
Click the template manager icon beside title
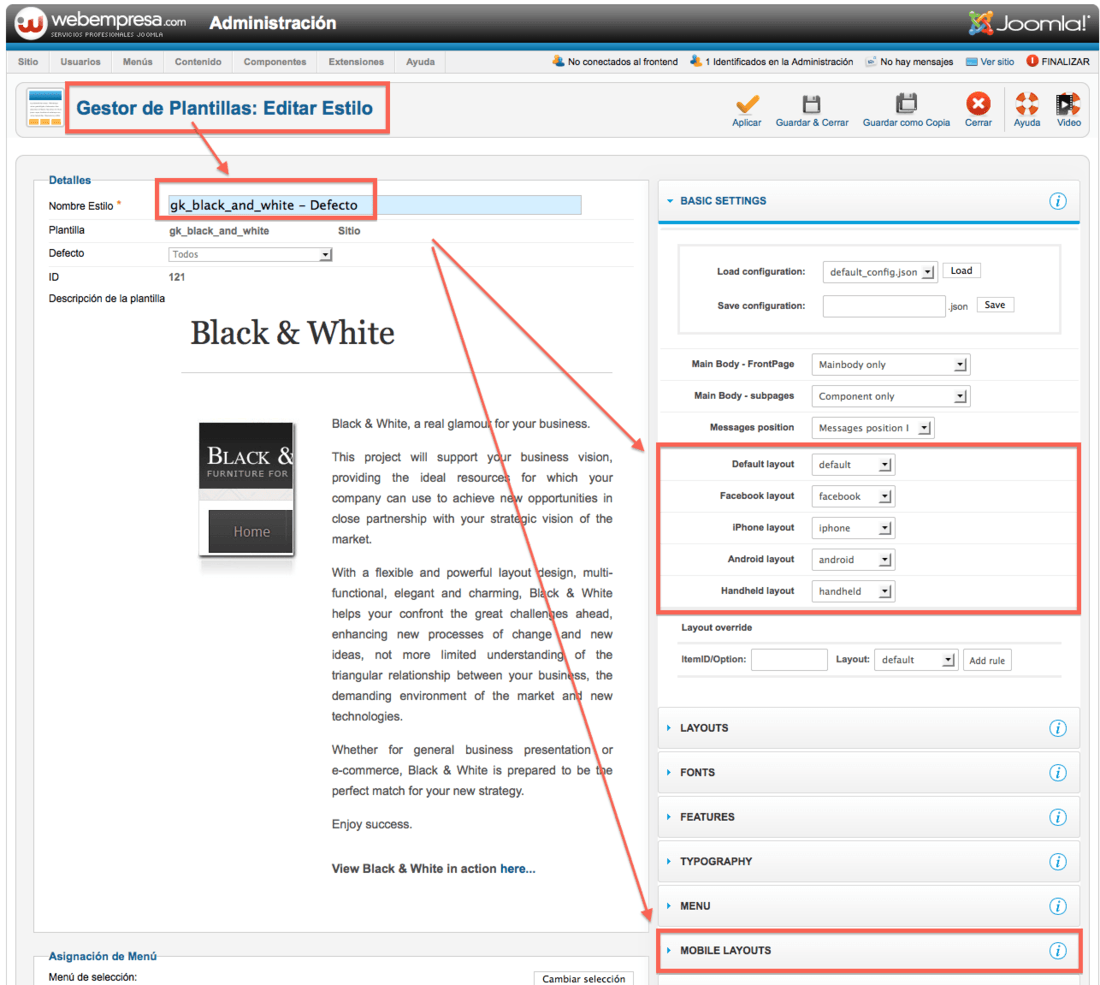[x=45, y=107]
